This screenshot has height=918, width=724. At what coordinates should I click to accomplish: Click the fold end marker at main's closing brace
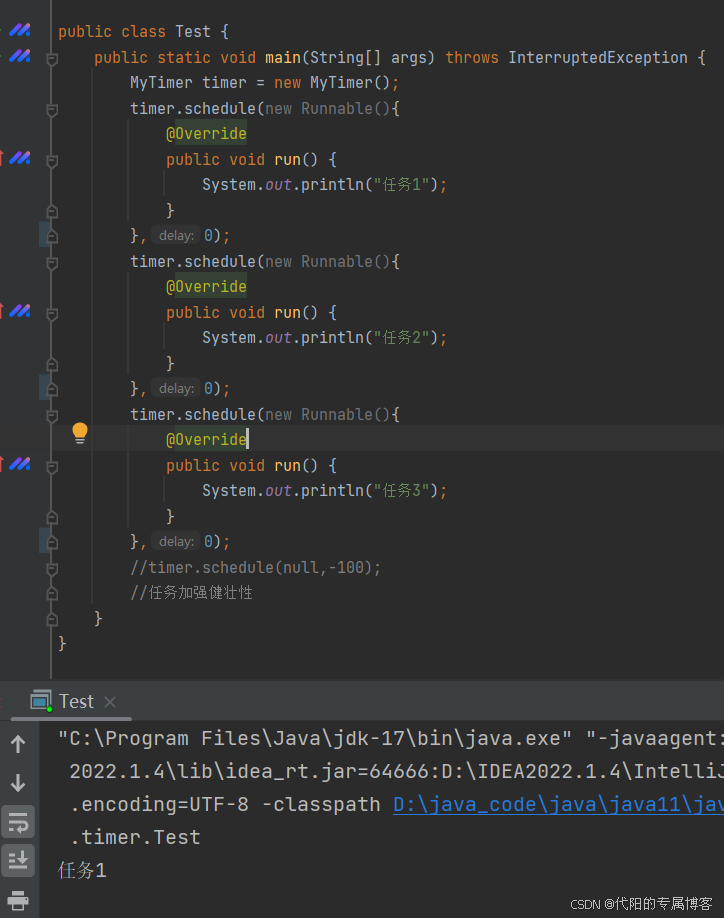52,618
